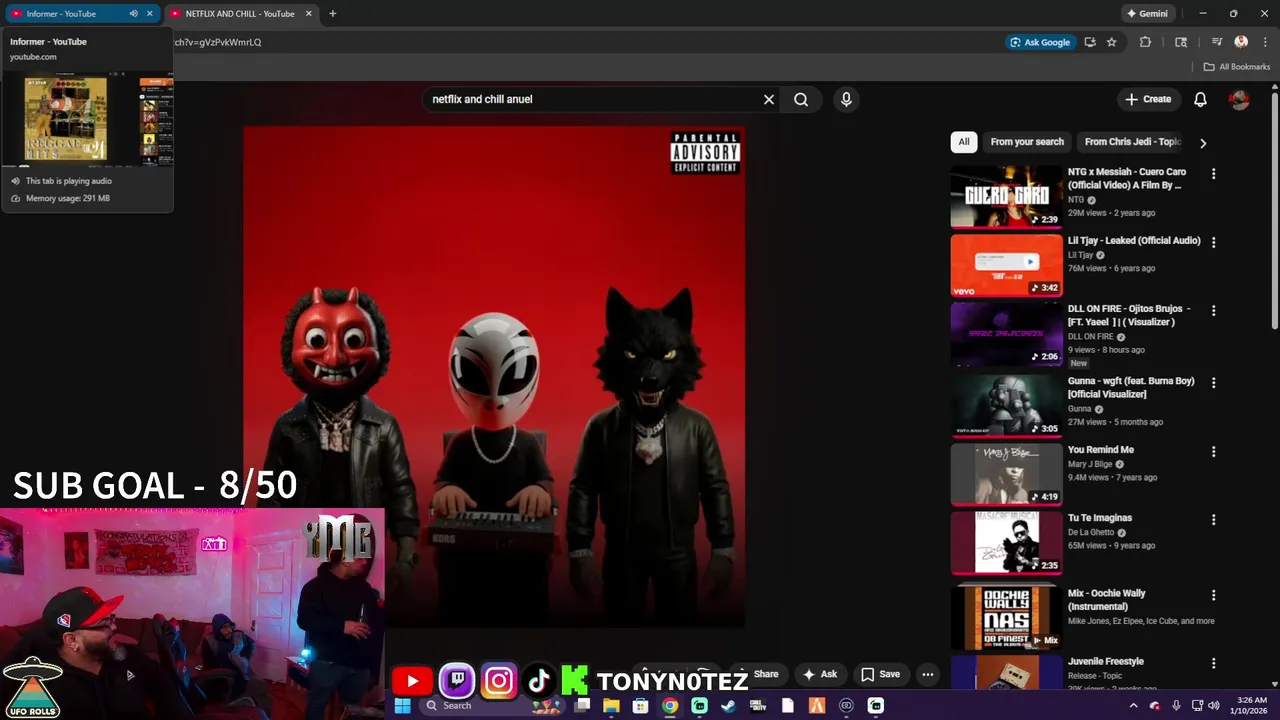Click the volume icon in system tray

click(x=1214, y=705)
